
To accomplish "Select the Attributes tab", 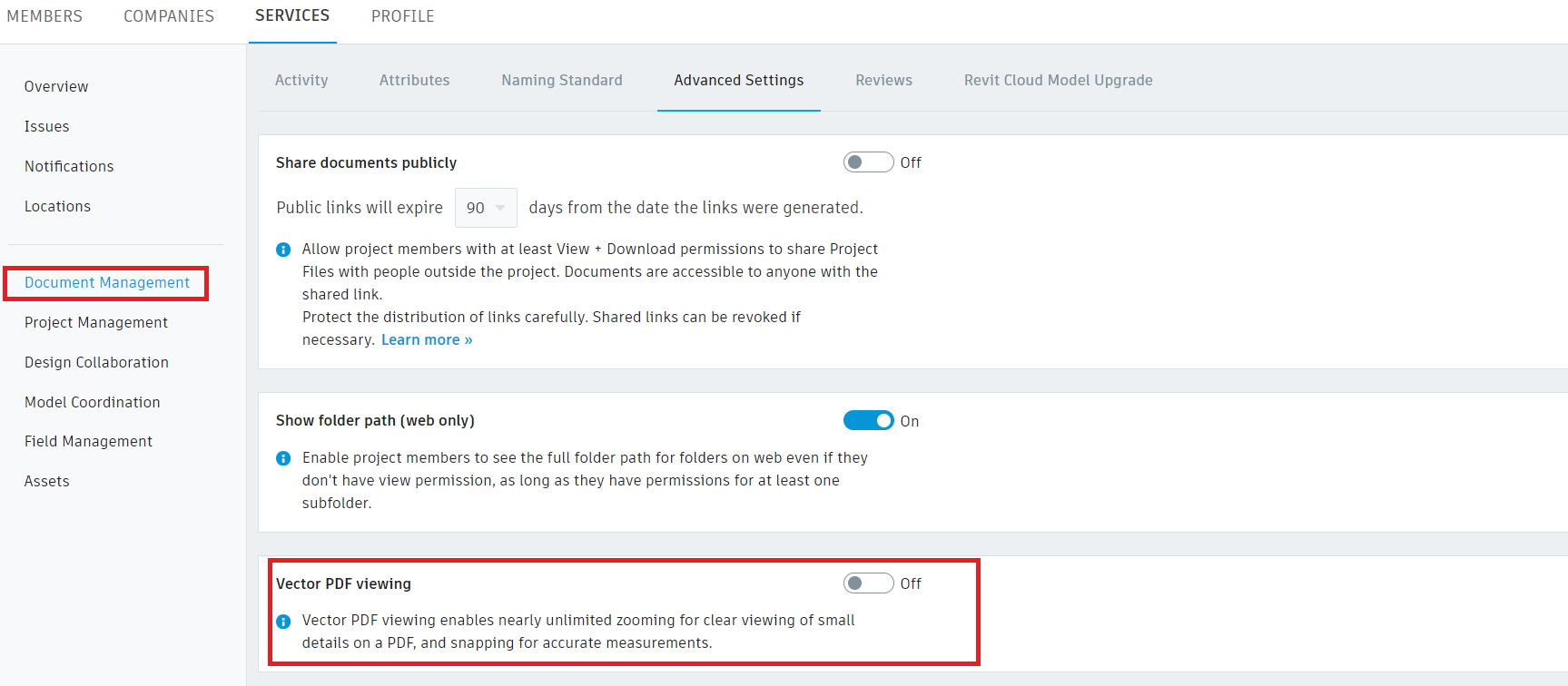I will point(414,80).
